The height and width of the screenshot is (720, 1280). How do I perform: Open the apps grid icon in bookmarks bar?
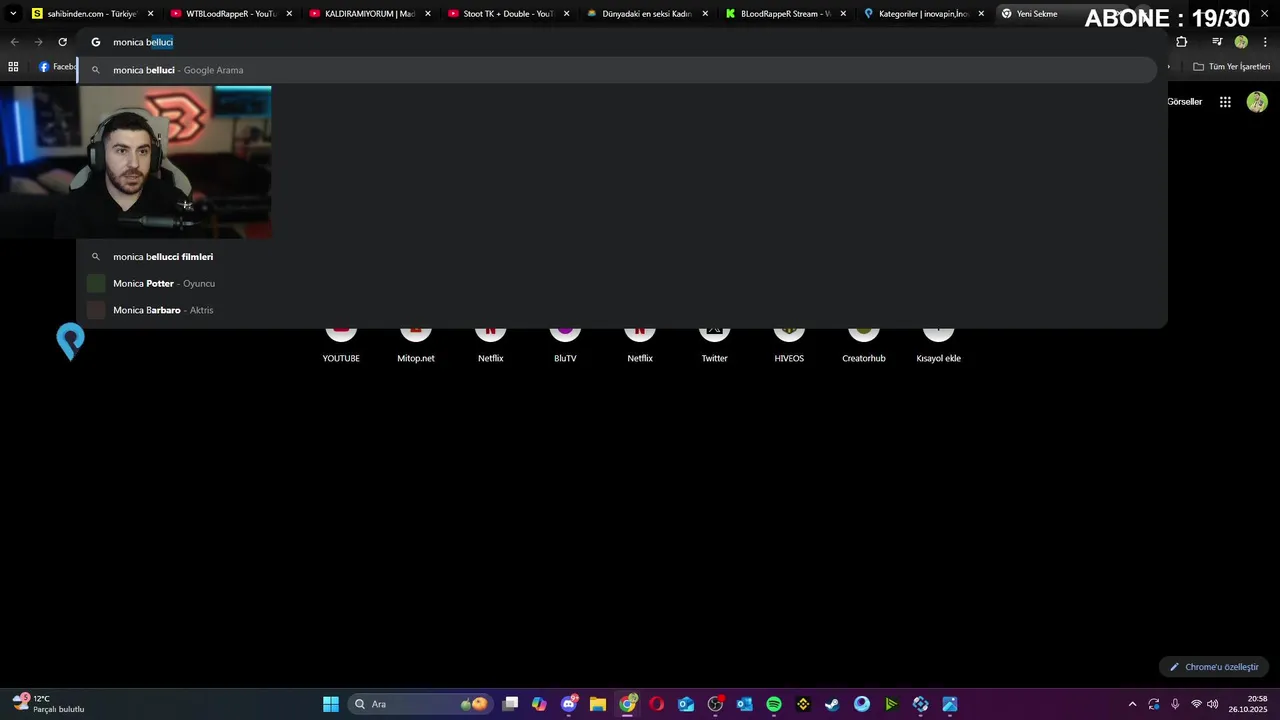(x=13, y=67)
